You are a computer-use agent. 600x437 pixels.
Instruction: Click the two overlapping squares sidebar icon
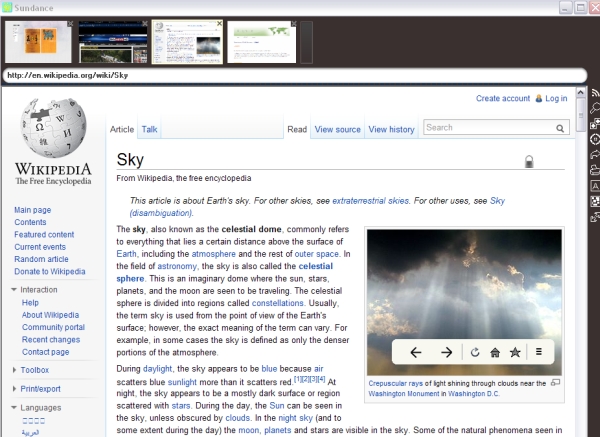click(595, 124)
